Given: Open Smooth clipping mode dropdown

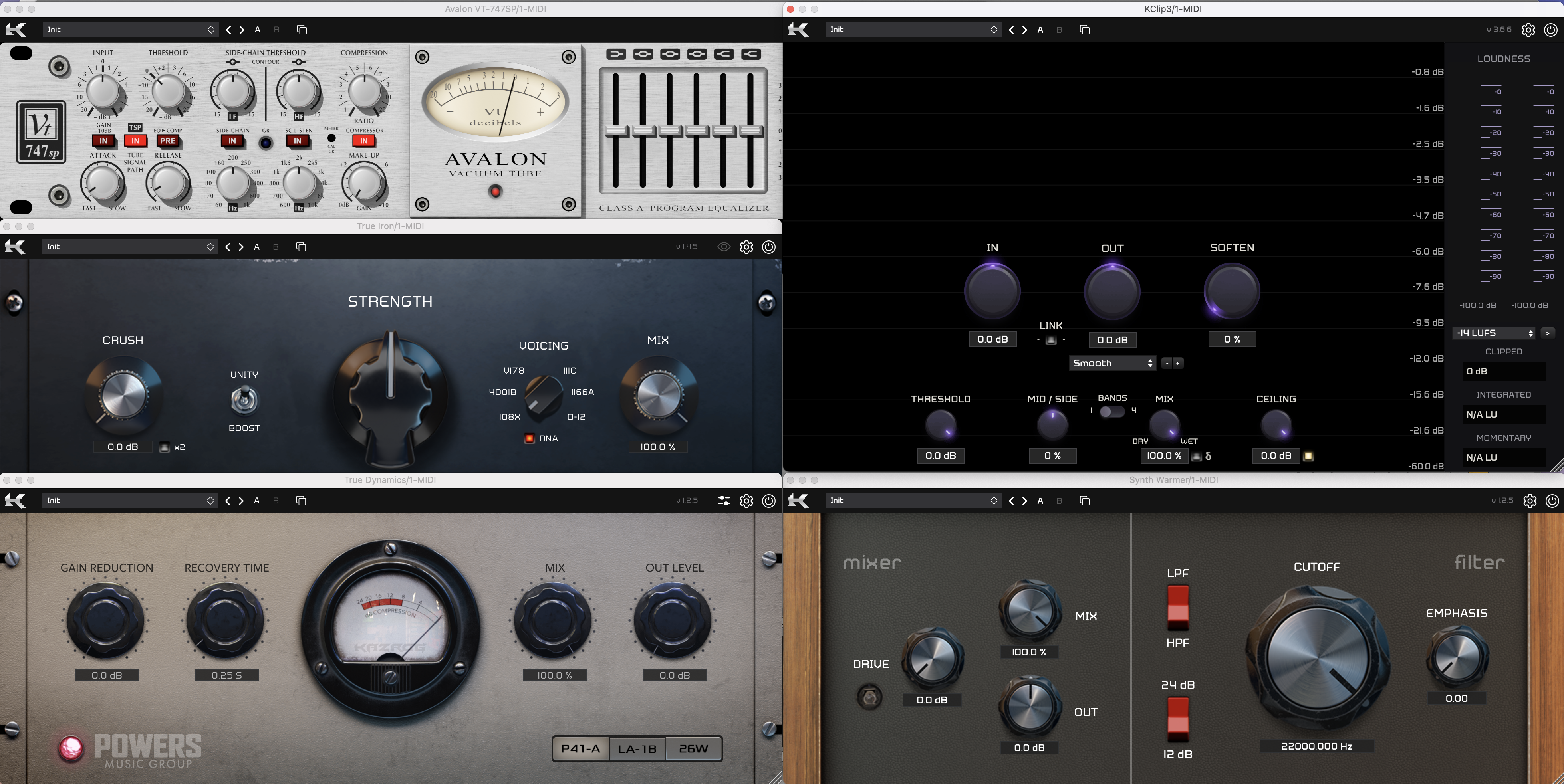Looking at the screenshot, I should tap(1112, 363).
